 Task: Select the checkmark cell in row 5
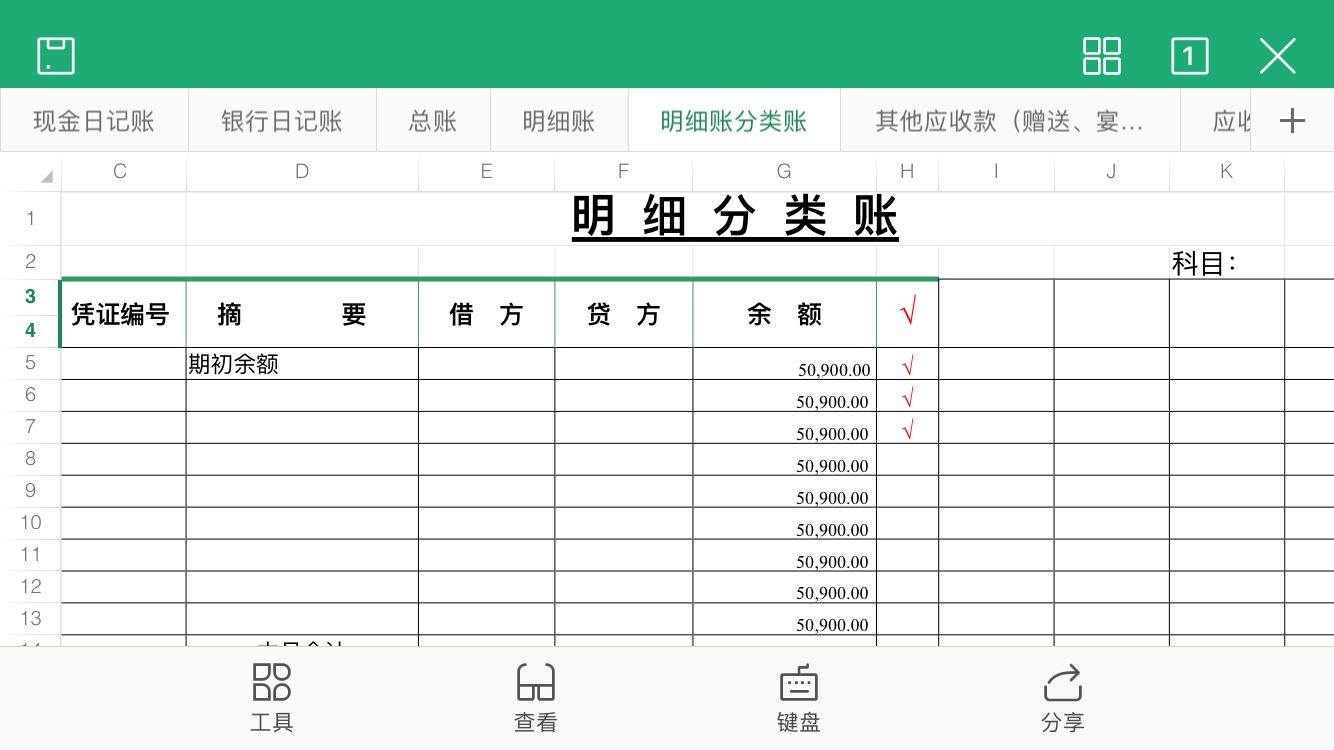[906, 365]
